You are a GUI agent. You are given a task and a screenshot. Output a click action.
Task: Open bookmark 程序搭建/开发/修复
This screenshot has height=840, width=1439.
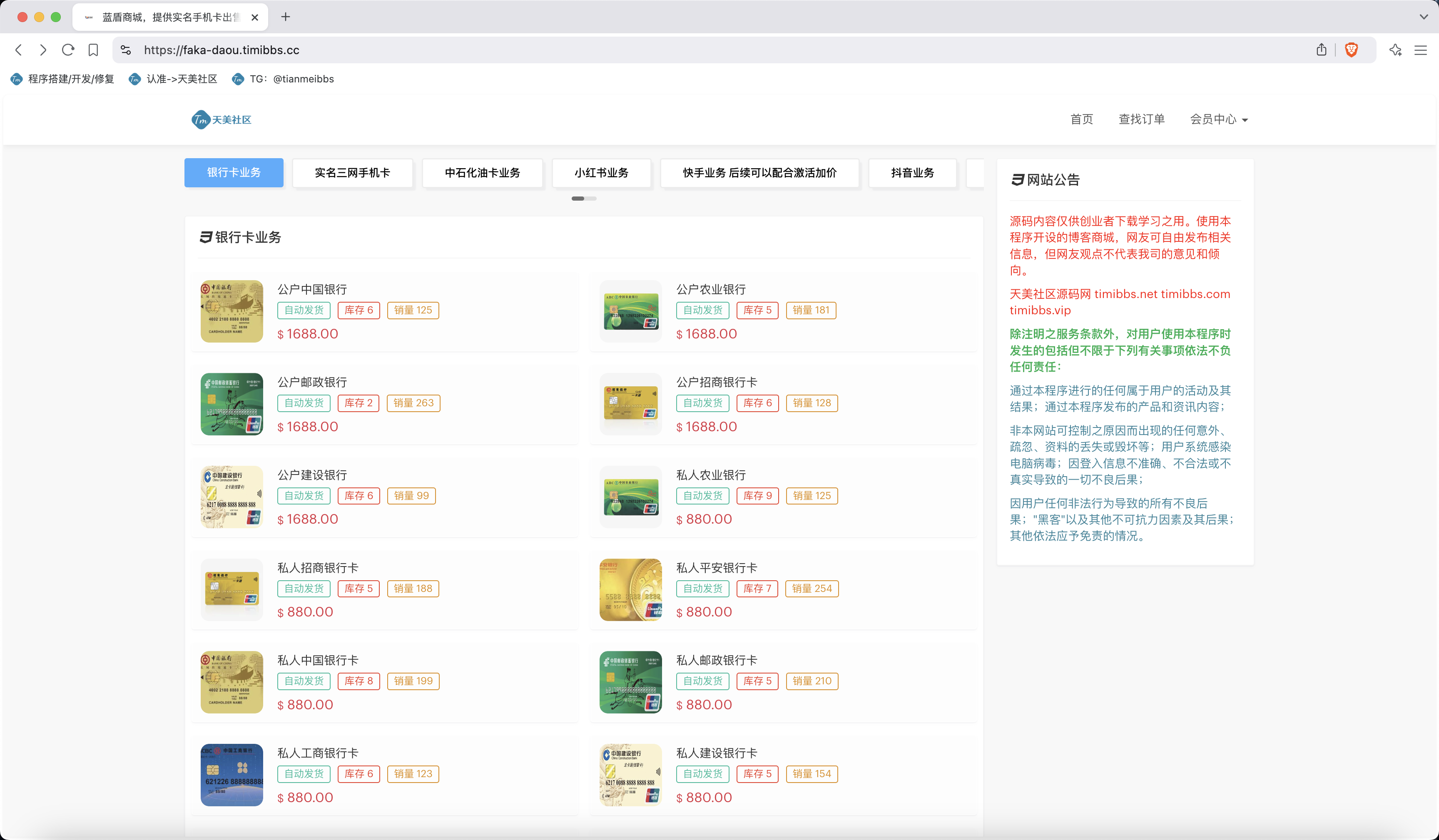62,79
